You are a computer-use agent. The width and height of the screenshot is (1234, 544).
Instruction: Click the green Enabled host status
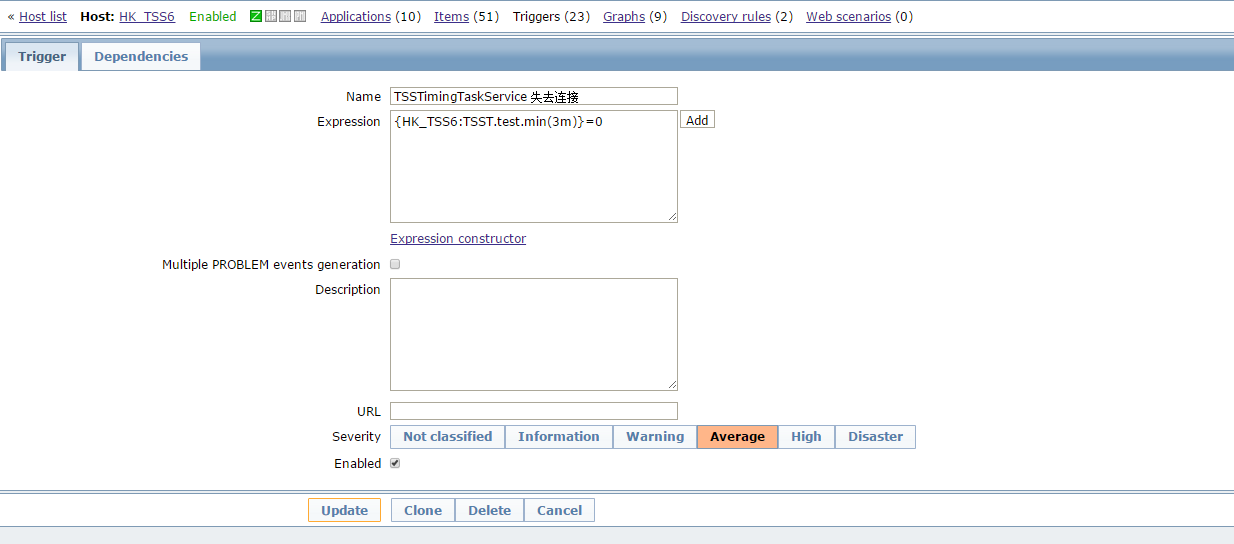pyautogui.click(x=213, y=17)
